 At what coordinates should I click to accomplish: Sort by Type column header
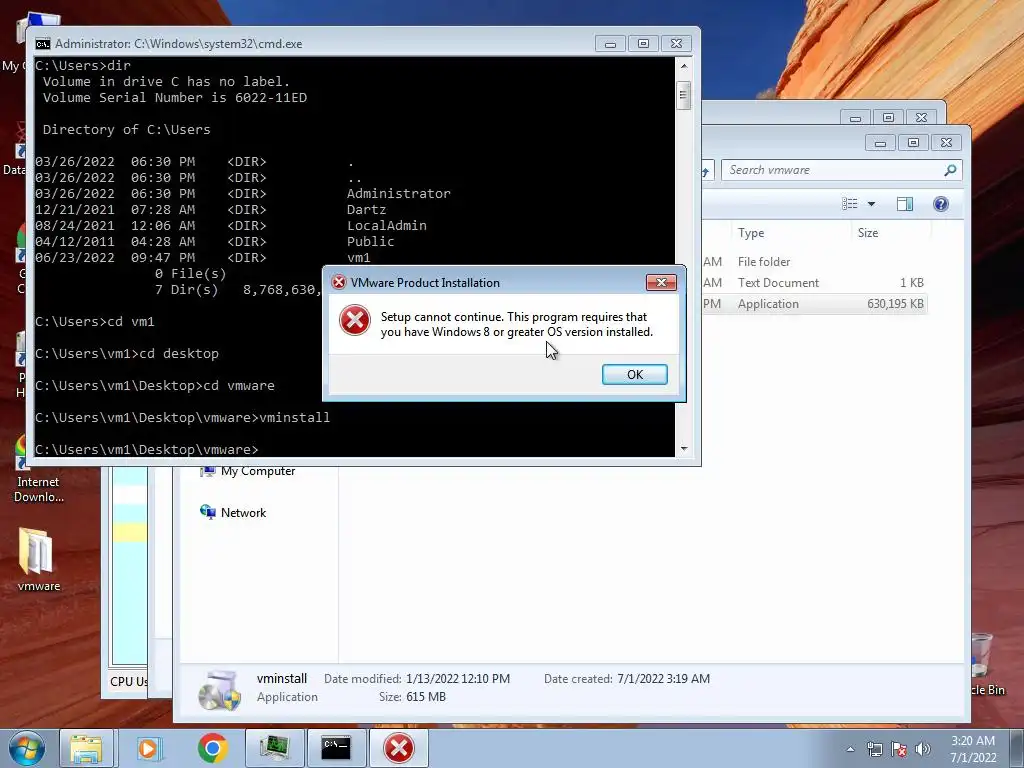tap(751, 232)
